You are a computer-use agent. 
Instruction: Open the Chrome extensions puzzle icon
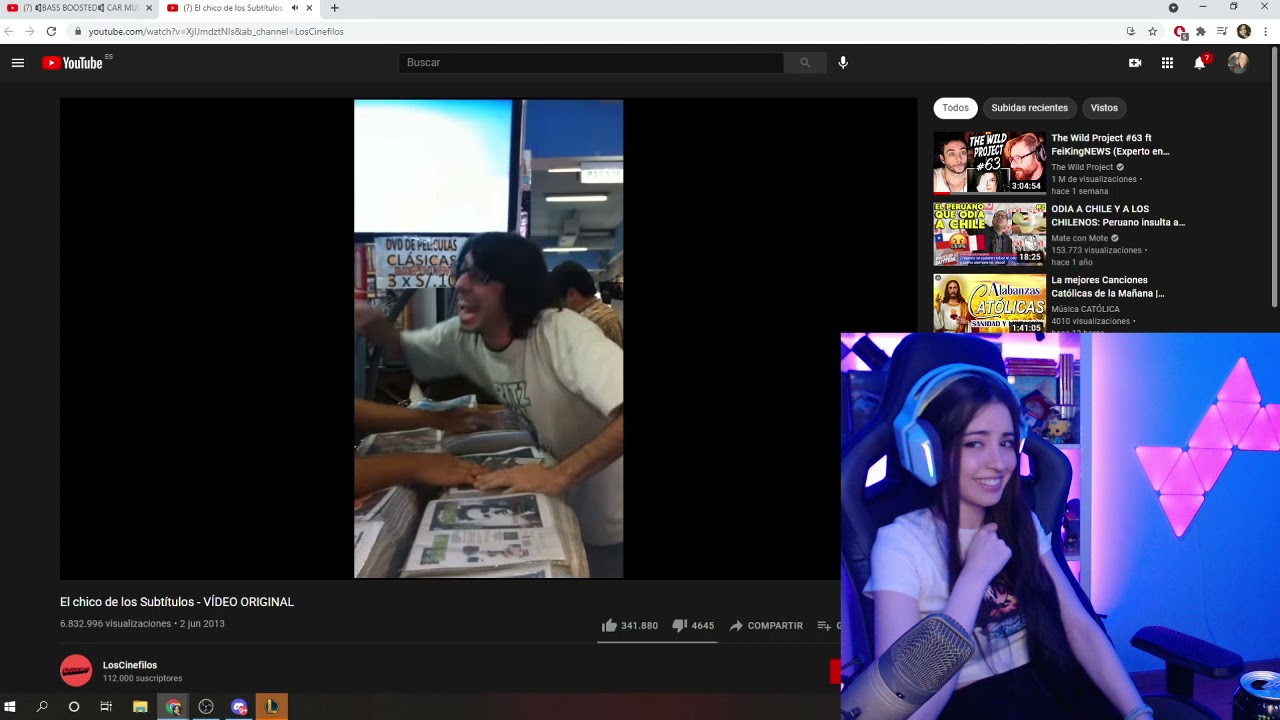click(1201, 32)
